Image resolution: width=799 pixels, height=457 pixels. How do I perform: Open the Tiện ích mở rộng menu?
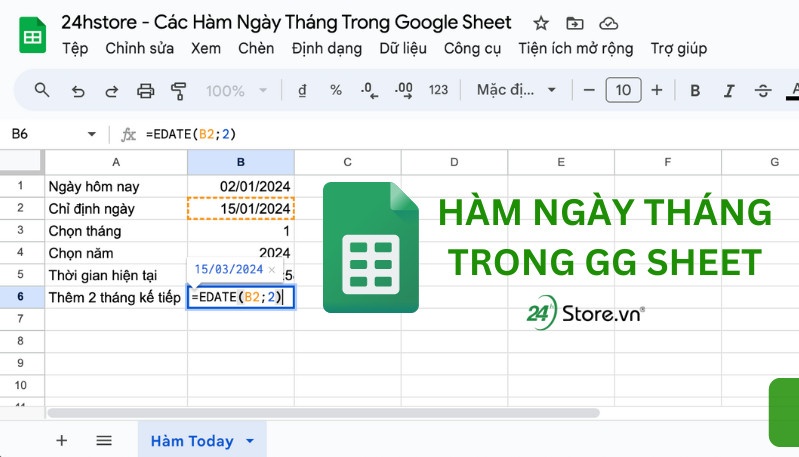click(x=576, y=48)
